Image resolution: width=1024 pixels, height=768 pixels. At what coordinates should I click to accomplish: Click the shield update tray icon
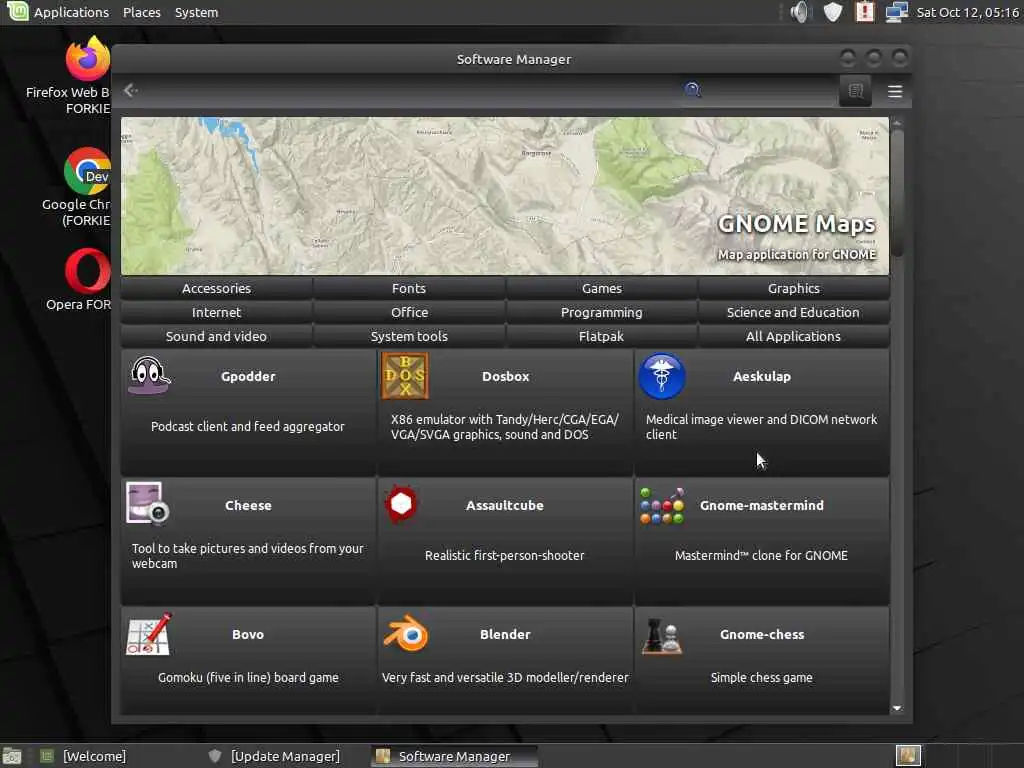click(832, 12)
